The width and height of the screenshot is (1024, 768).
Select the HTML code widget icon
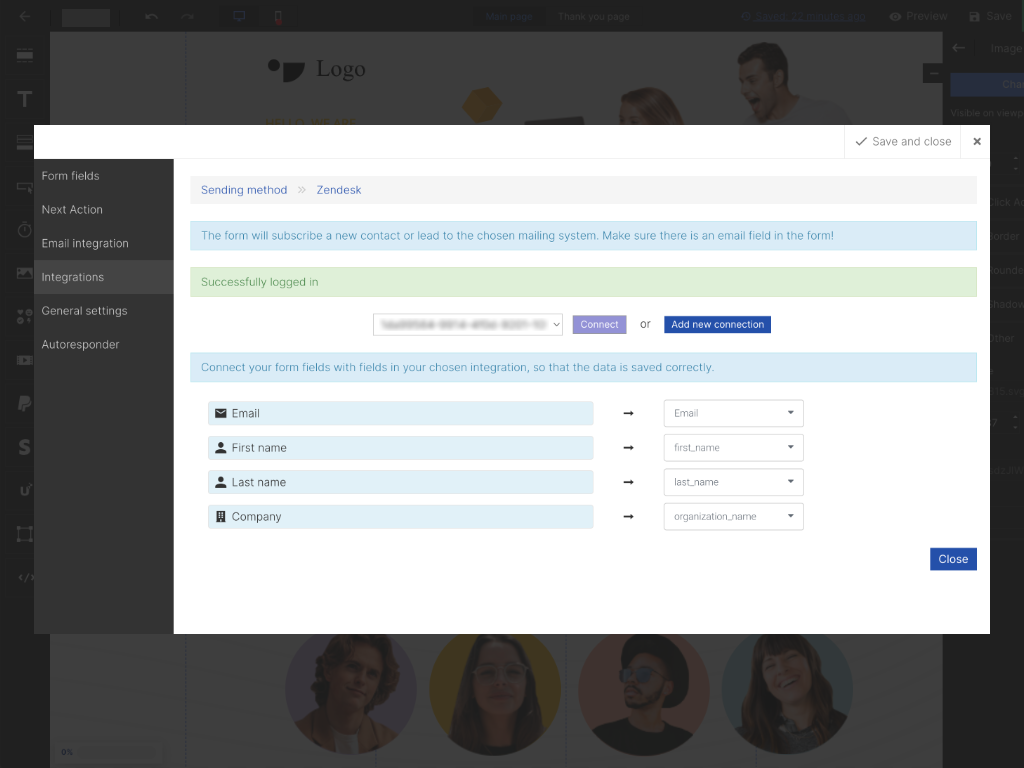(x=25, y=577)
